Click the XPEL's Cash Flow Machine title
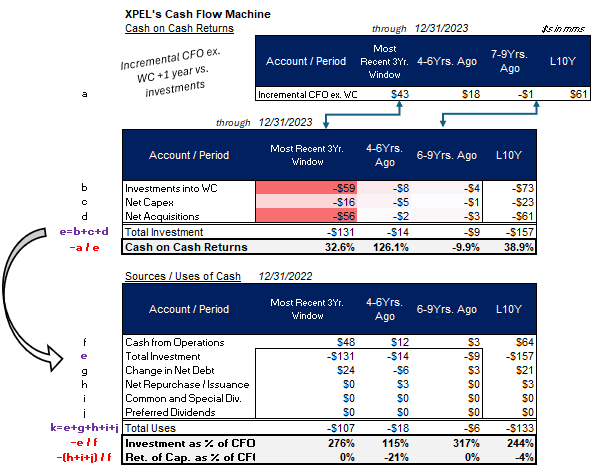Screen dimensions: 600x466 click(191, 14)
